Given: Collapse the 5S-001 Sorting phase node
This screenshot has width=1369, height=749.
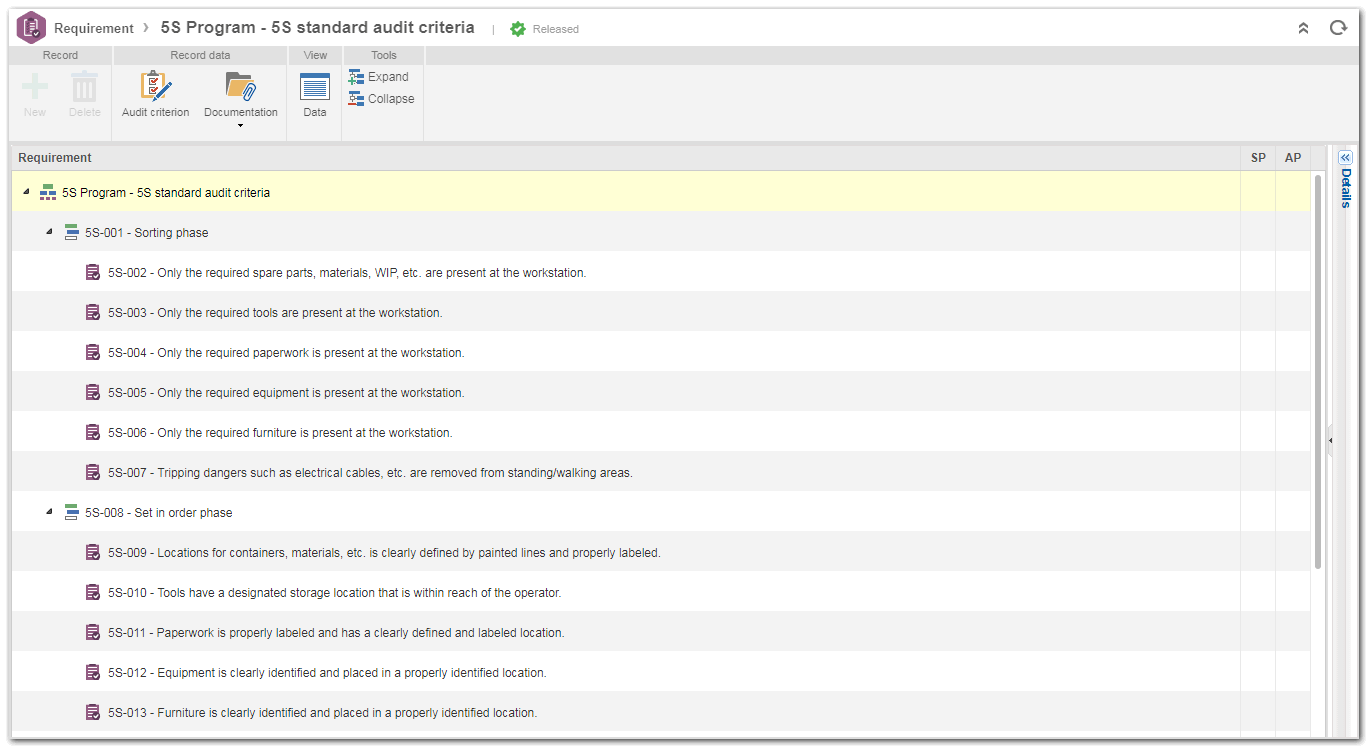Looking at the screenshot, I should click(49, 232).
